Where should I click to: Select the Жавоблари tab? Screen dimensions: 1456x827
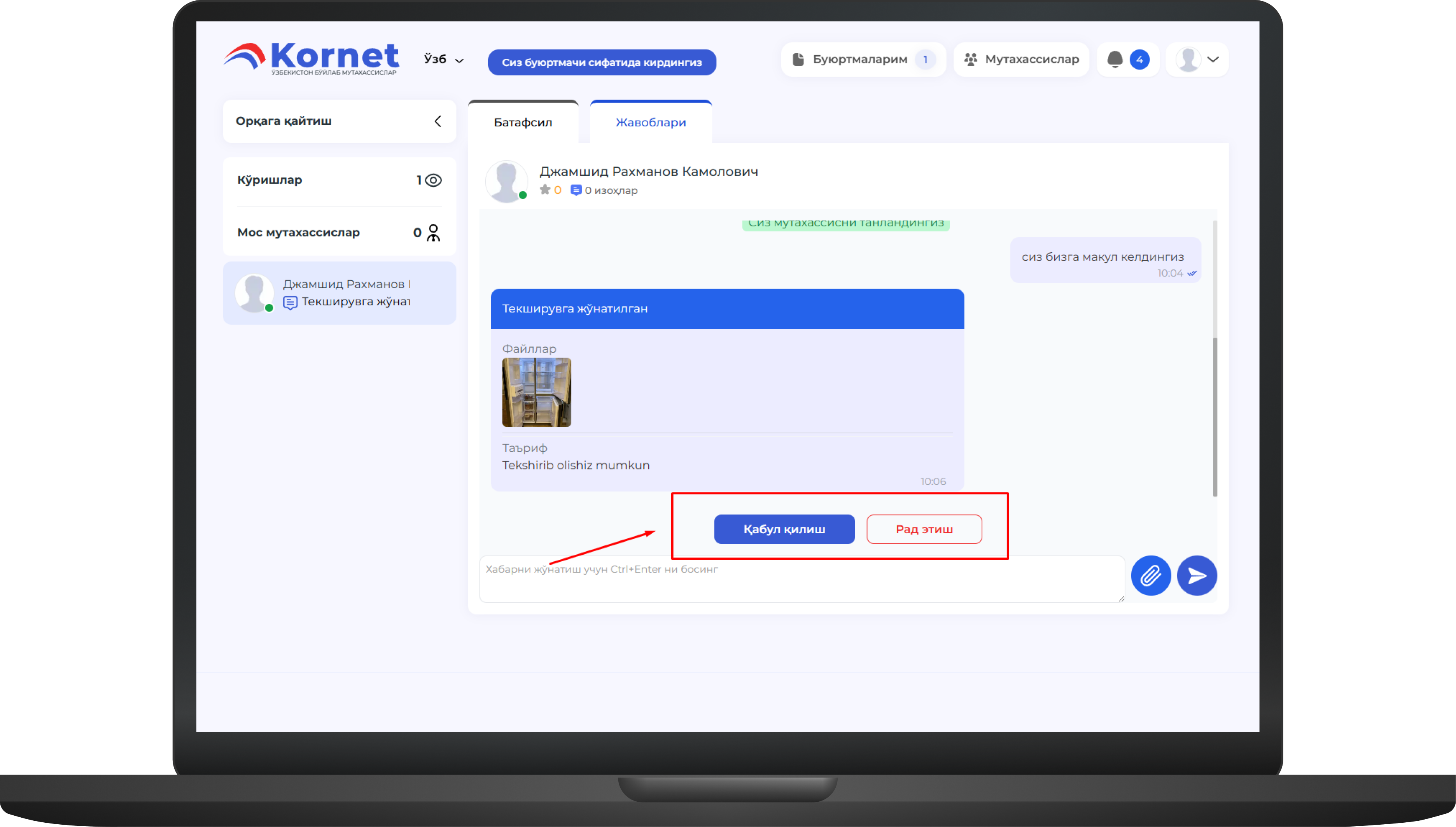coord(650,122)
